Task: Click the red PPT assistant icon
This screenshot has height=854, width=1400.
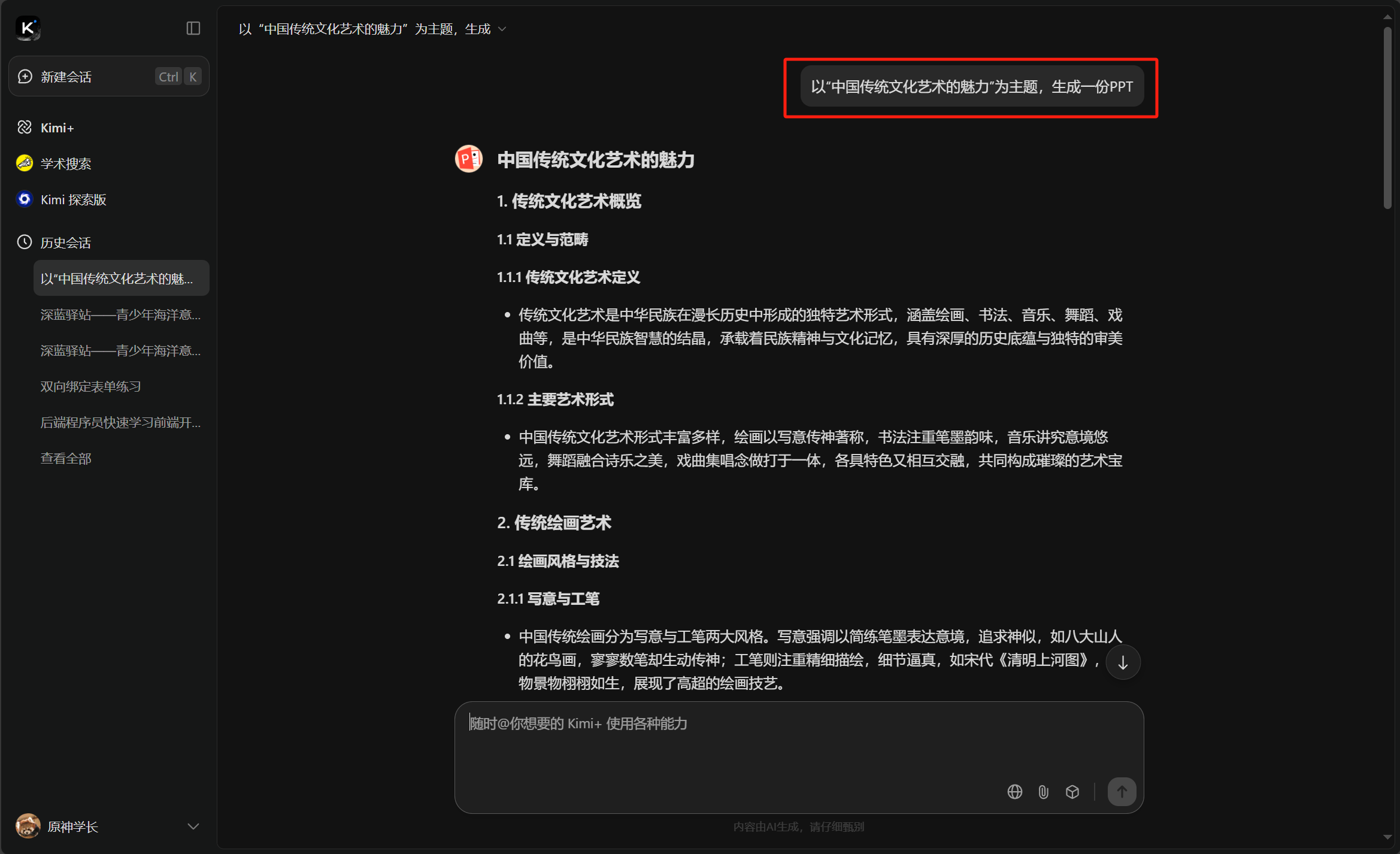Action: pos(469,159)
